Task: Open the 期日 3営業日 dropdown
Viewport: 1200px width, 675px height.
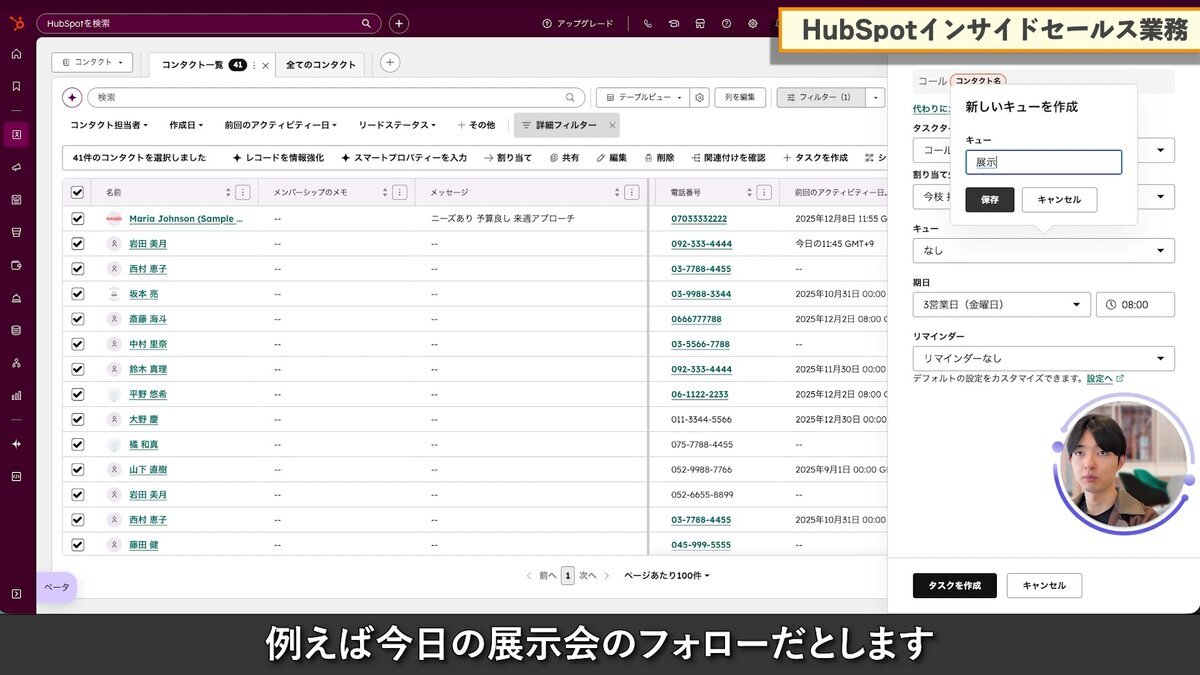Action: click(x=1001, y=305)
